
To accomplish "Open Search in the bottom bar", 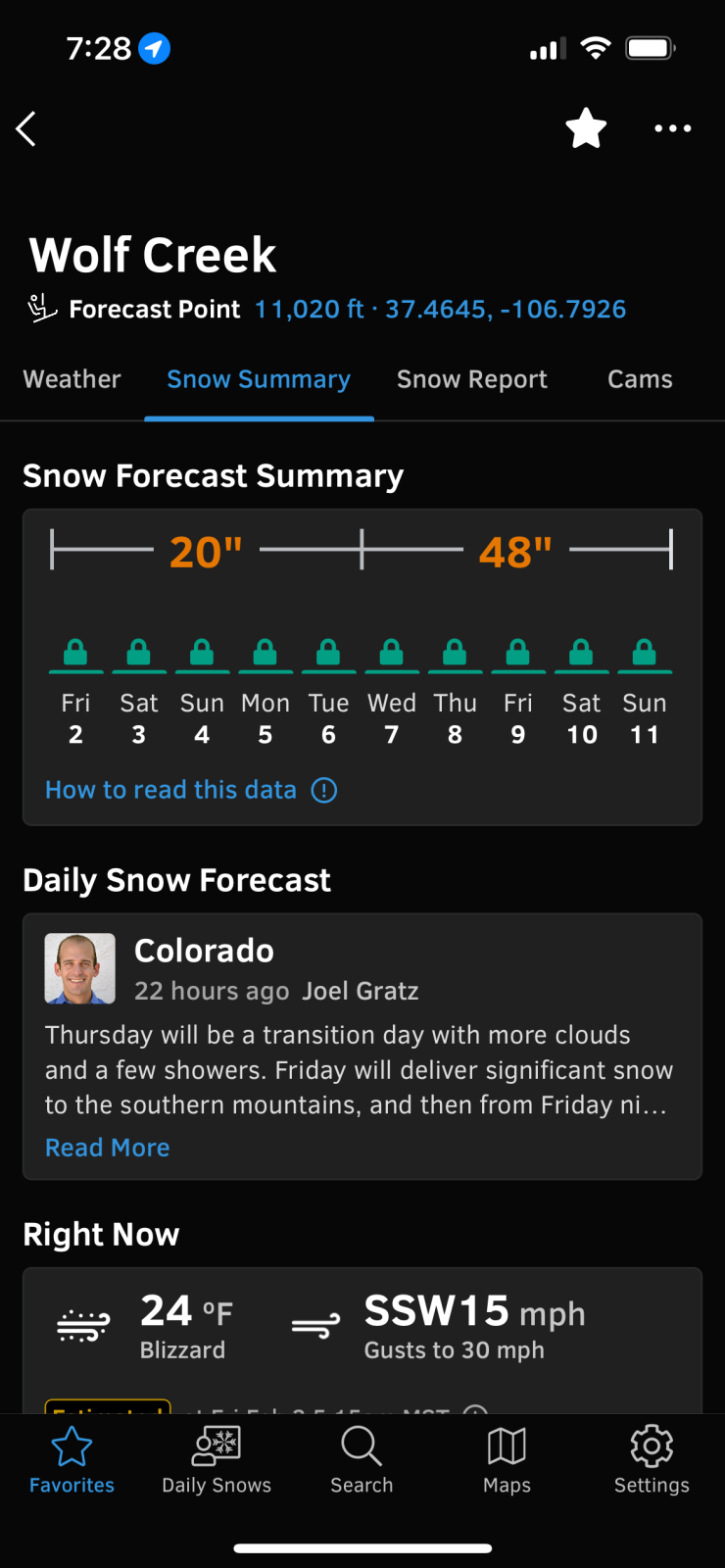I will click(x=362, y=1459).
